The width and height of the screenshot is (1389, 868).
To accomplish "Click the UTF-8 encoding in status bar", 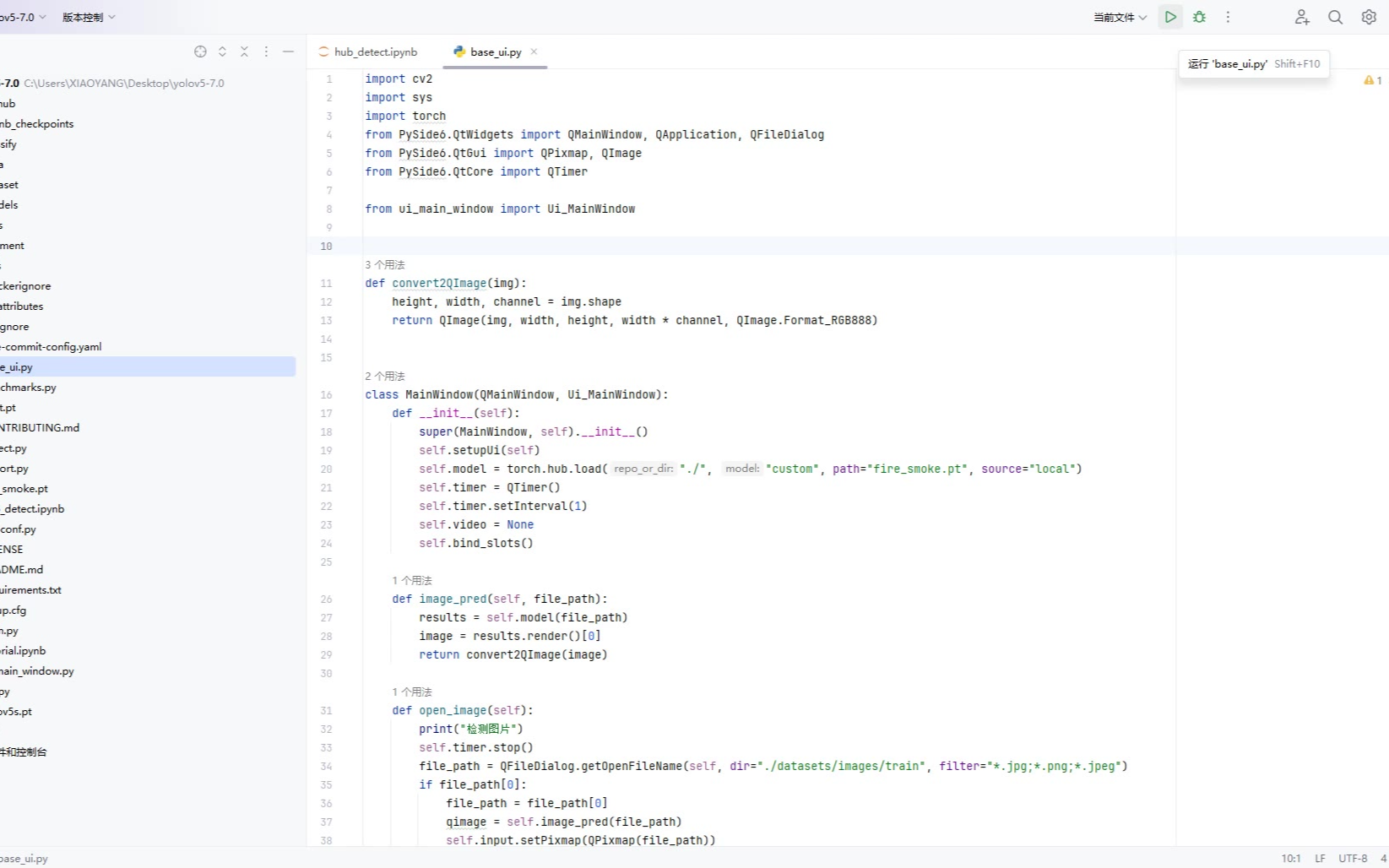I will tap(1352, 858).
